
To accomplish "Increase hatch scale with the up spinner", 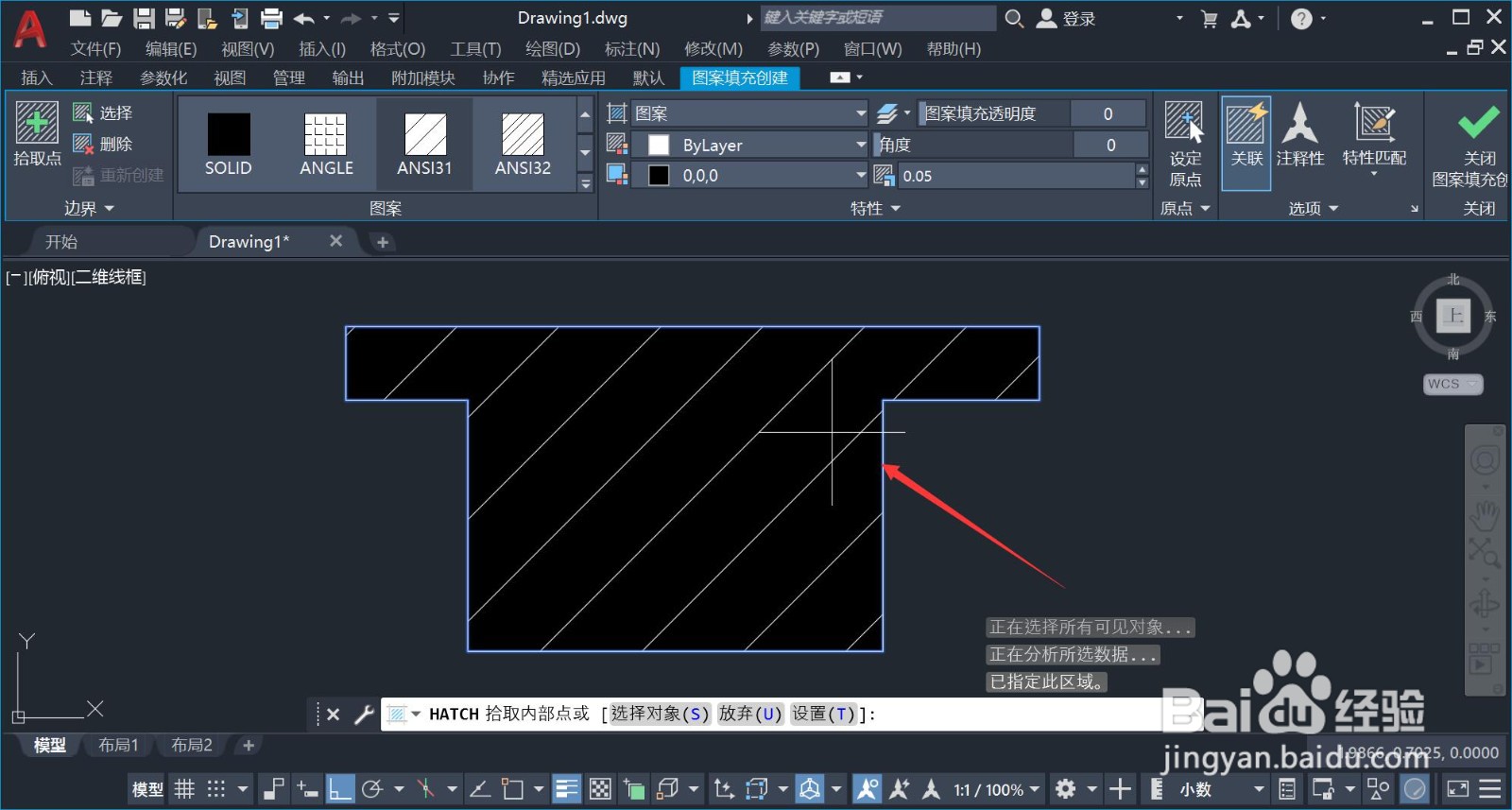I will click(x=1142, y=170).
